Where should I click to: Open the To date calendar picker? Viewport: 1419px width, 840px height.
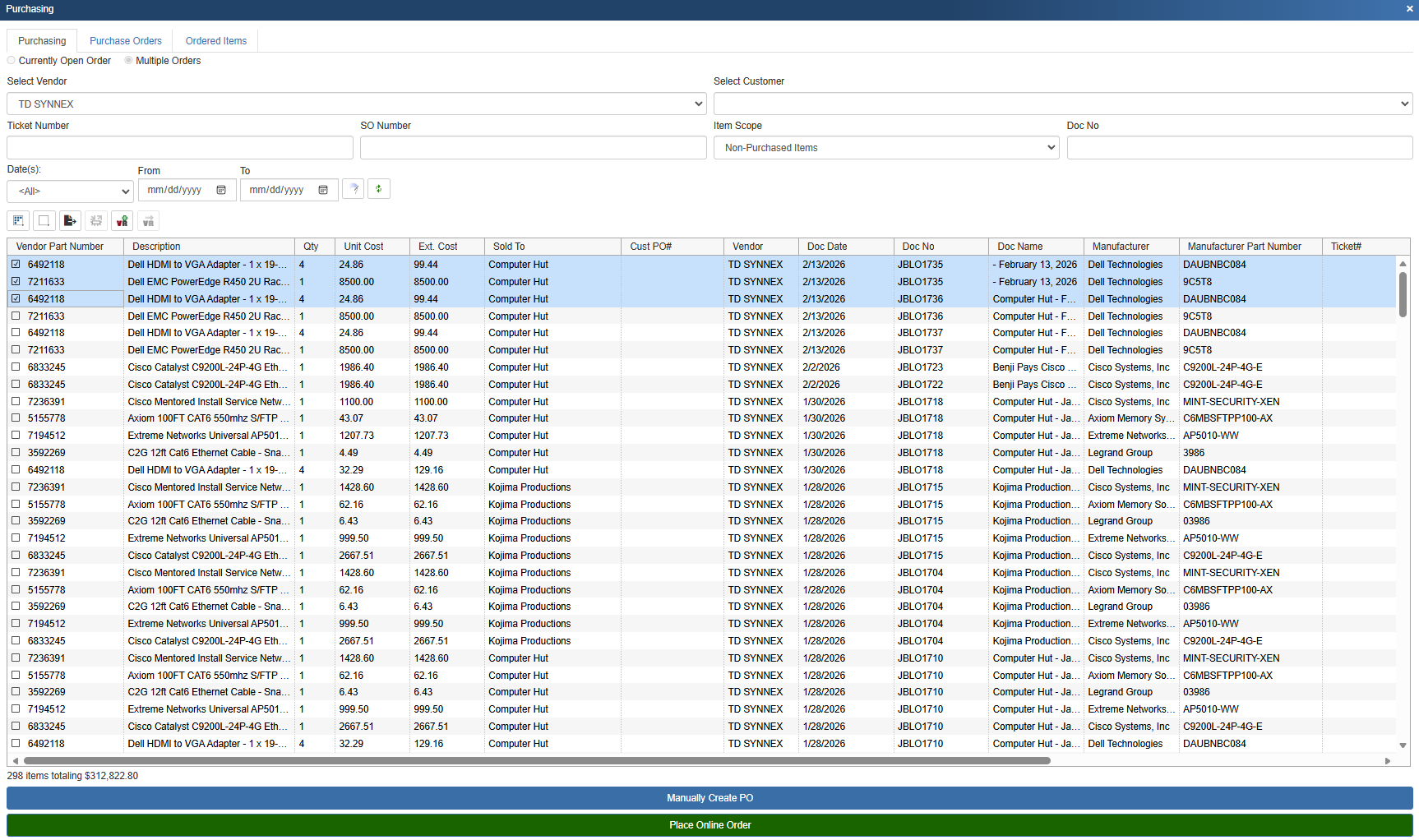[x=323, y=190]
